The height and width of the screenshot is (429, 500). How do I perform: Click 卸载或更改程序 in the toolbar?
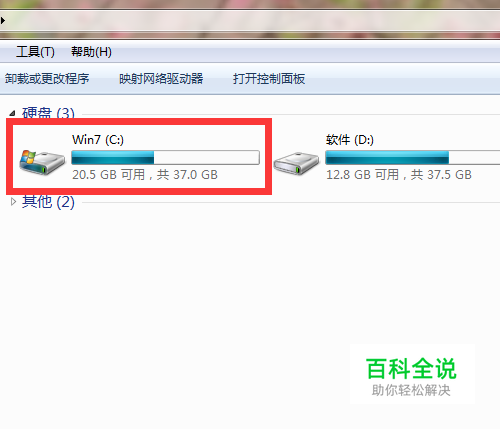point(47,79)
